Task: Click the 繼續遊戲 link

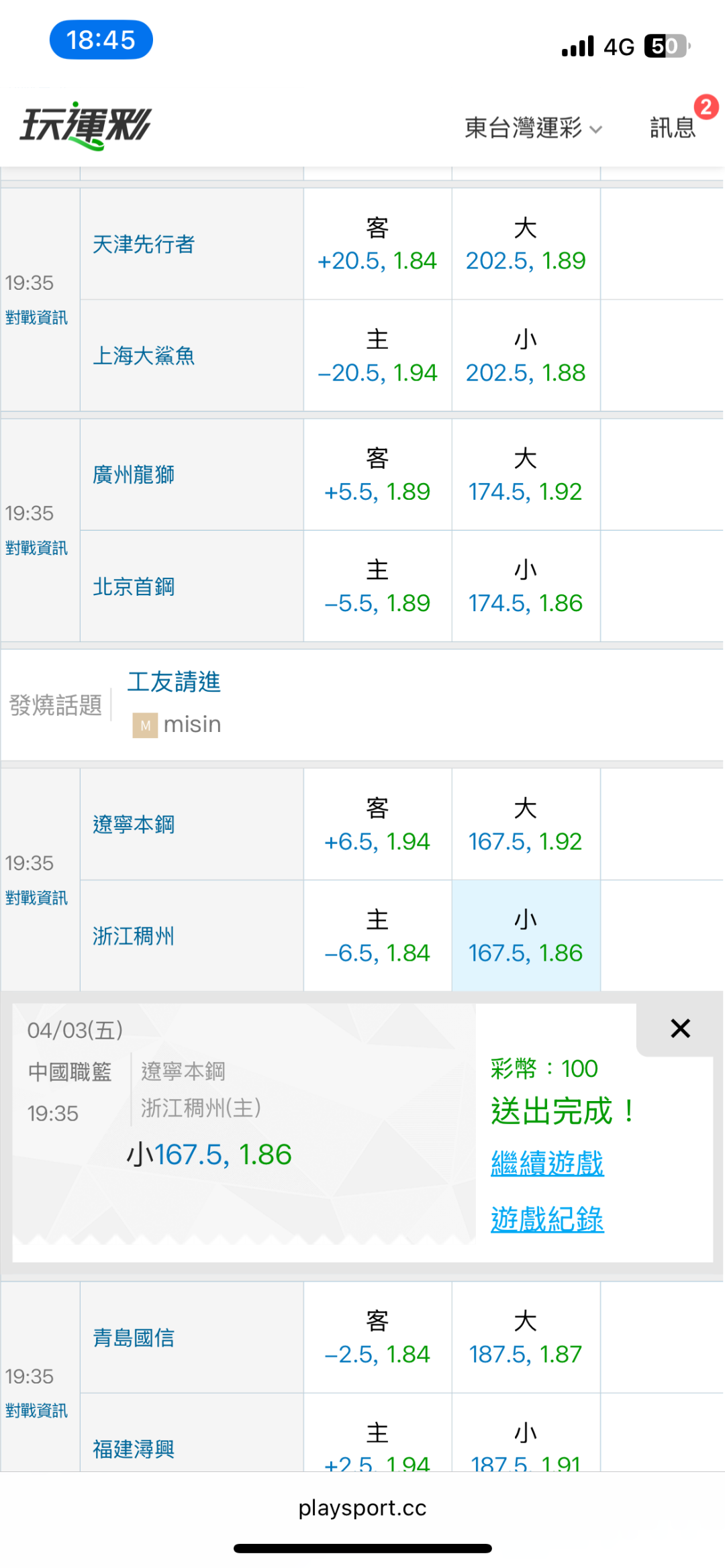Action: click(547, 1163)
